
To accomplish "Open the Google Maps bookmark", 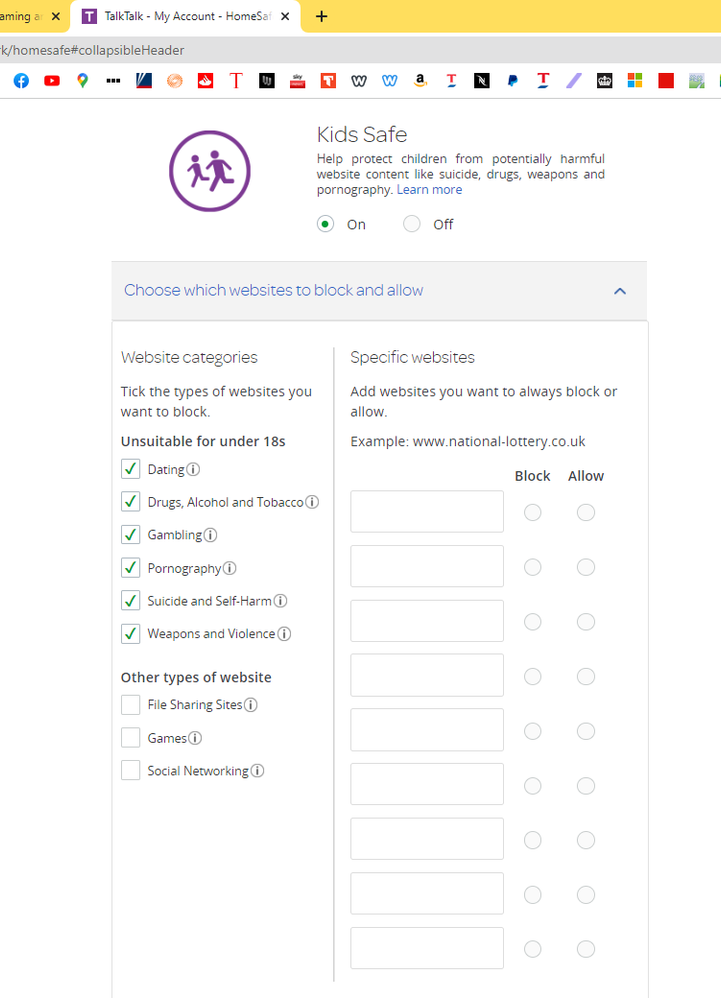I will pos(83,81).
